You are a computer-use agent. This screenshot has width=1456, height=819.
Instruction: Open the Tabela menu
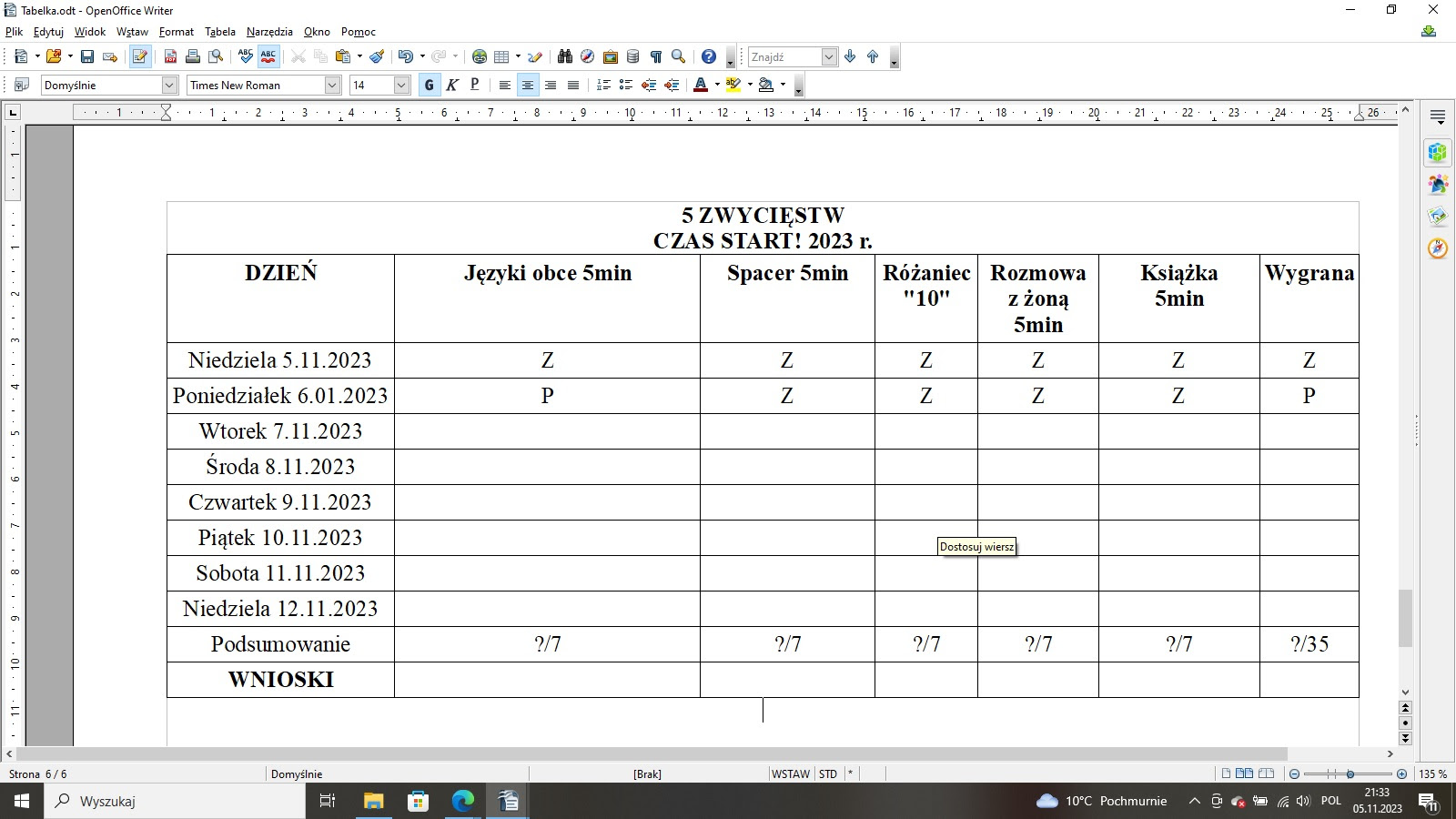pyautogui.click(x=219, y=32)
